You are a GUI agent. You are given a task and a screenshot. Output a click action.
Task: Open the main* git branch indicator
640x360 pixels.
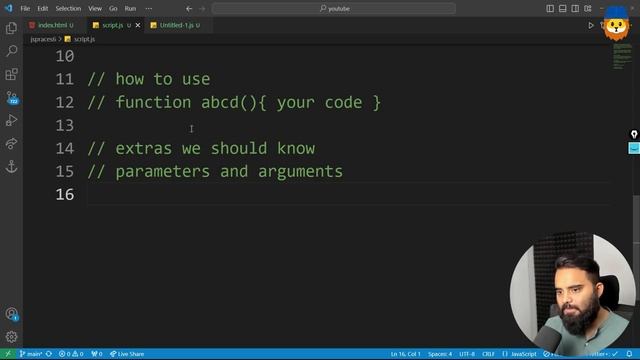[x=31, y=354]
